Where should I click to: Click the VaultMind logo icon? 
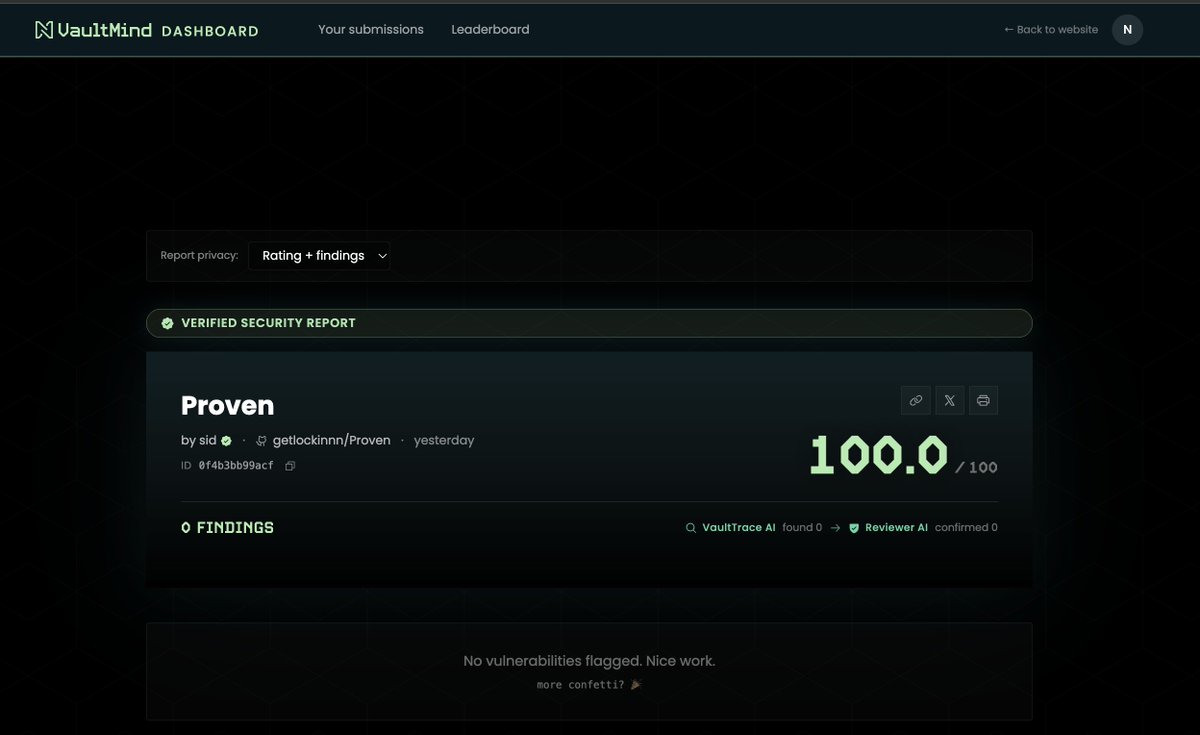[x=44, y=30]
